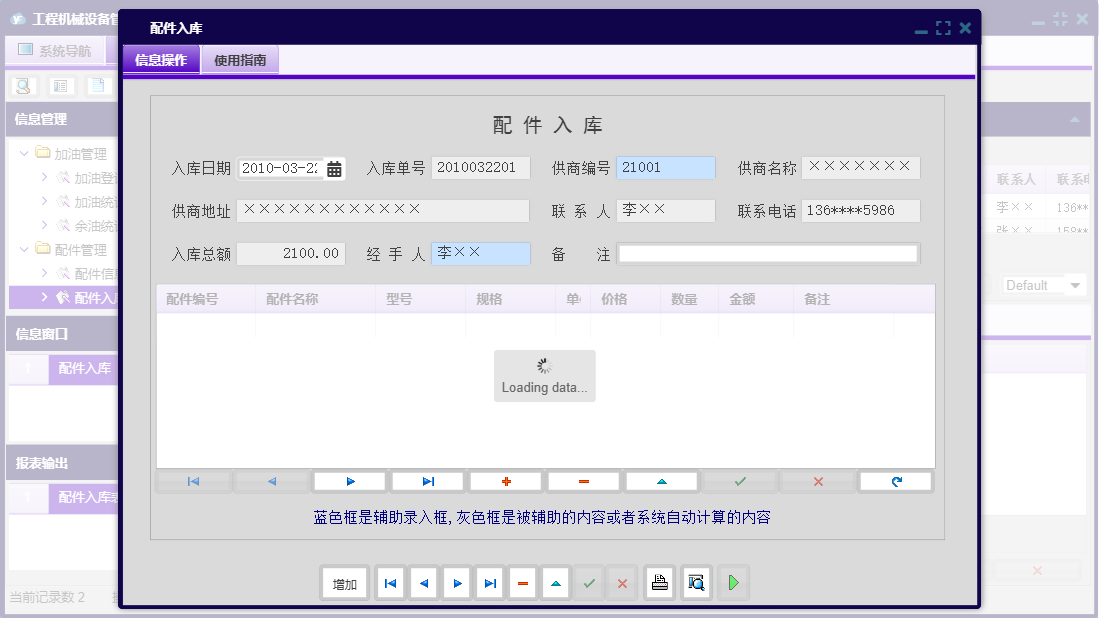Click the delete-row minus icon in grid navigator
The width and height of the screenshot is (1099, 618).
point(583,481)
